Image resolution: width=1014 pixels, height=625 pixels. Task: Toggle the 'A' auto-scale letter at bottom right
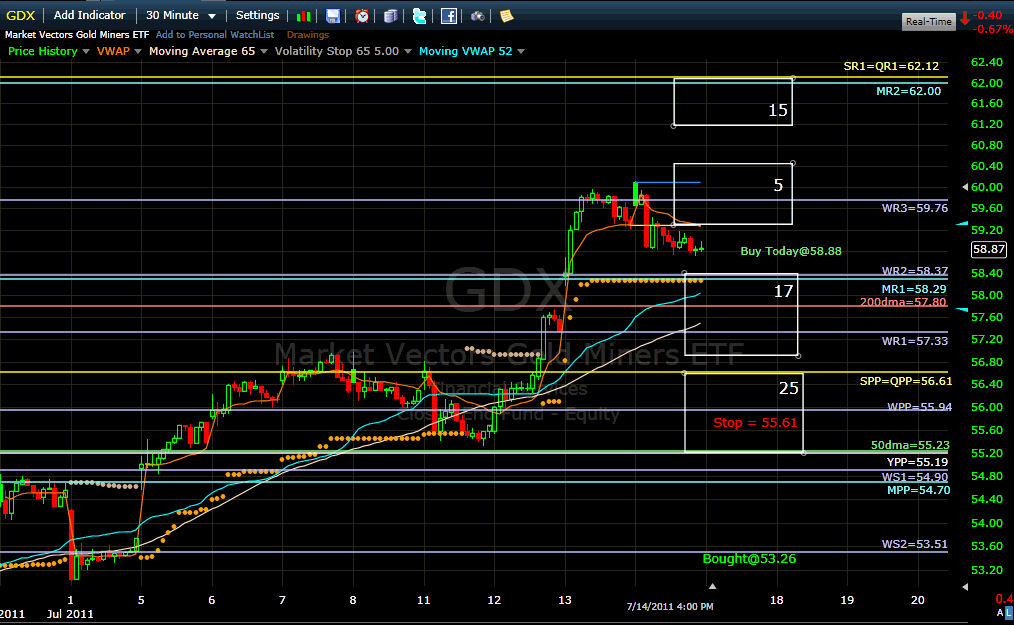[1000, 612]
